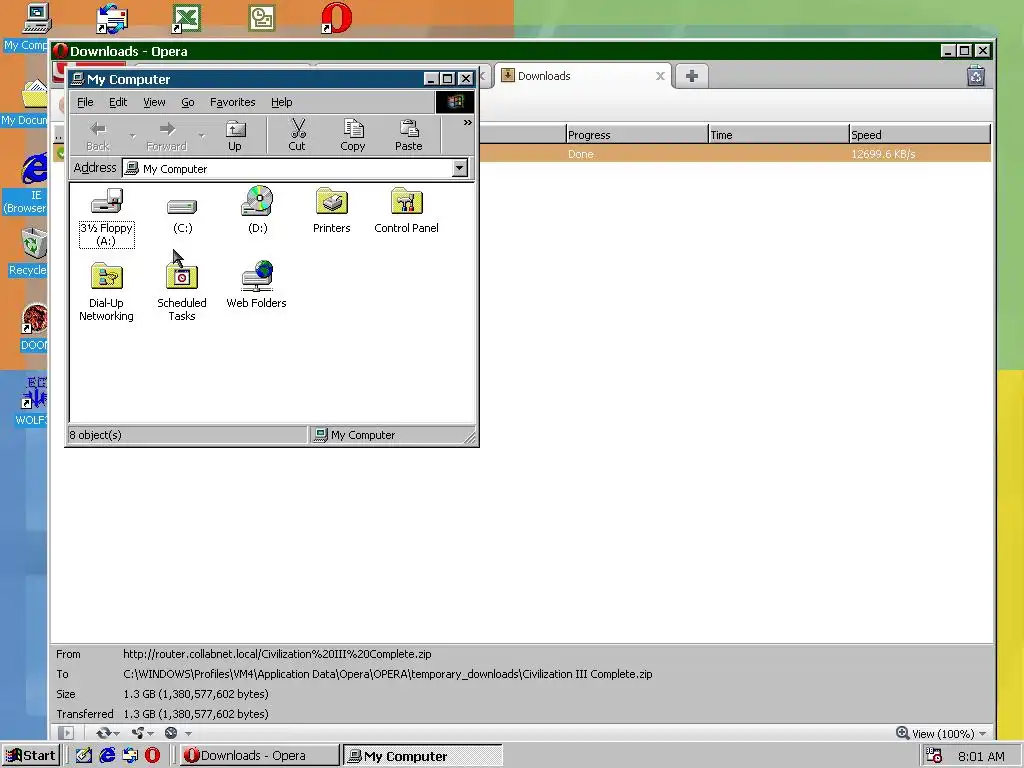Click the download destination path text

point(387,674)
